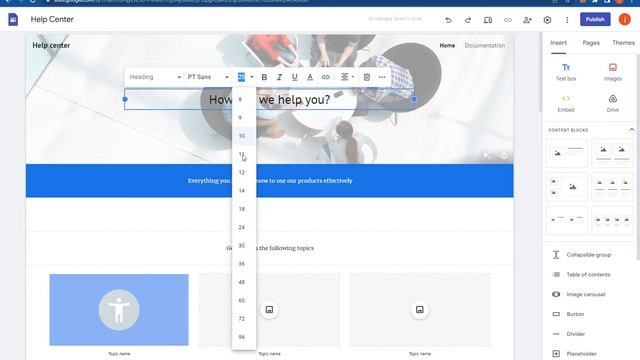640x360 pixels.
Task: Select font size 10
Action: (244, 136)
